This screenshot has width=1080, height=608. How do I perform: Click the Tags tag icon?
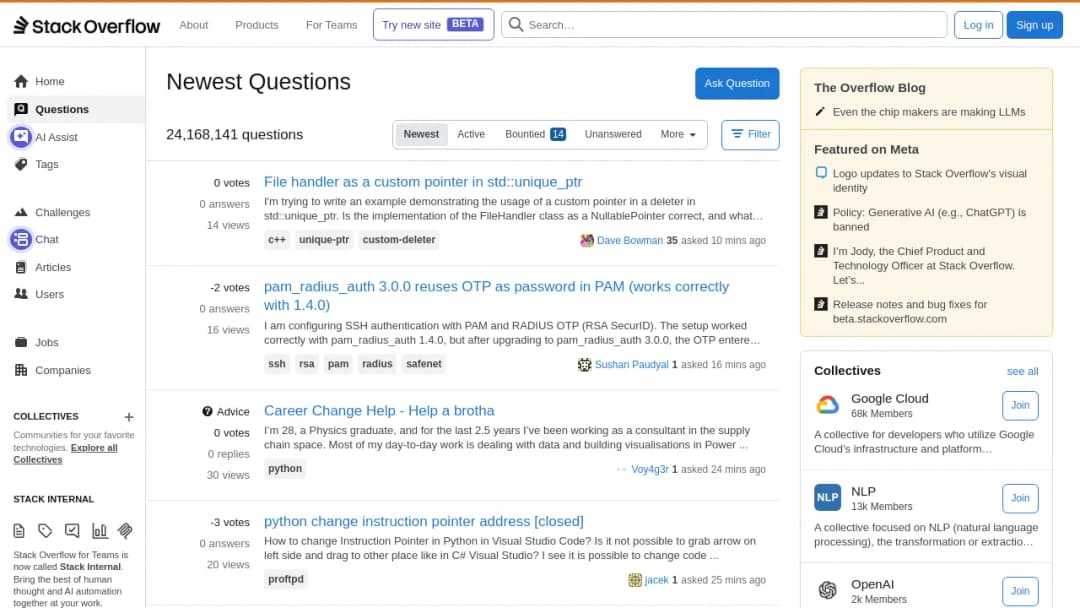click(x=21, y=165)
